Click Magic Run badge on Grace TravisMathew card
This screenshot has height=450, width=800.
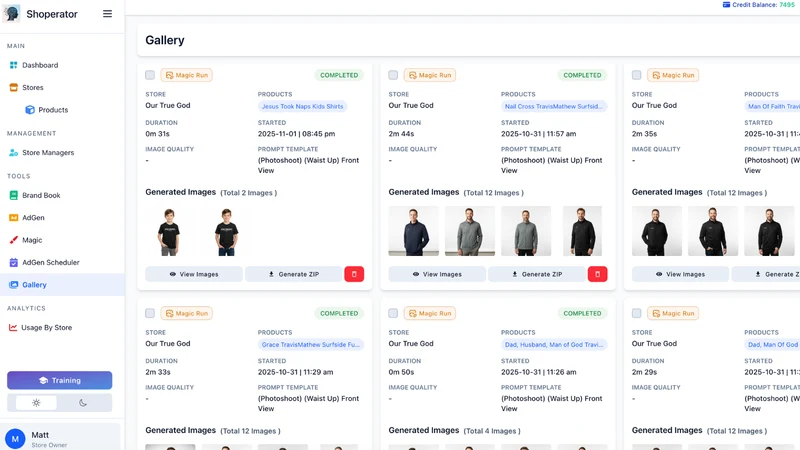pyautogui.click(x=187, y=313)
